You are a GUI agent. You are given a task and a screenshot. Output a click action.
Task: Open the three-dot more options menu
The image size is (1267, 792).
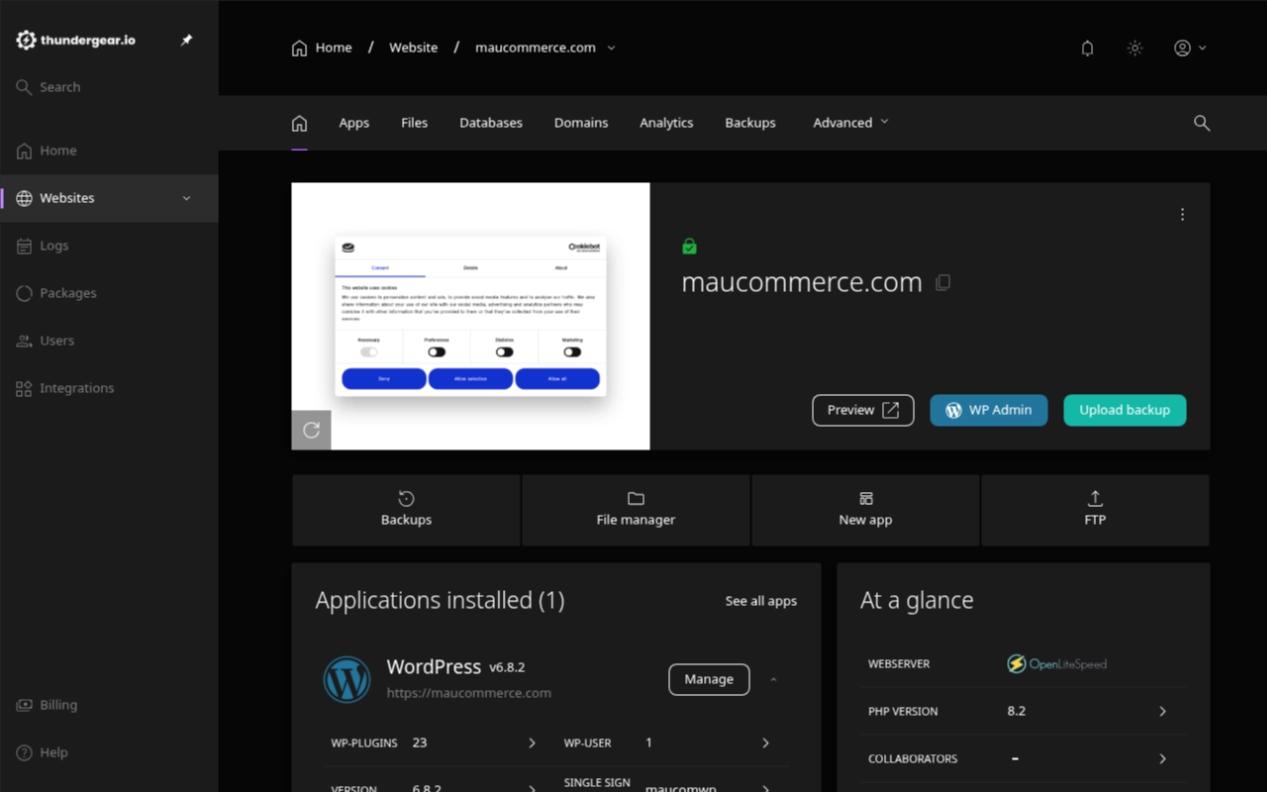tap(1182, 215)
